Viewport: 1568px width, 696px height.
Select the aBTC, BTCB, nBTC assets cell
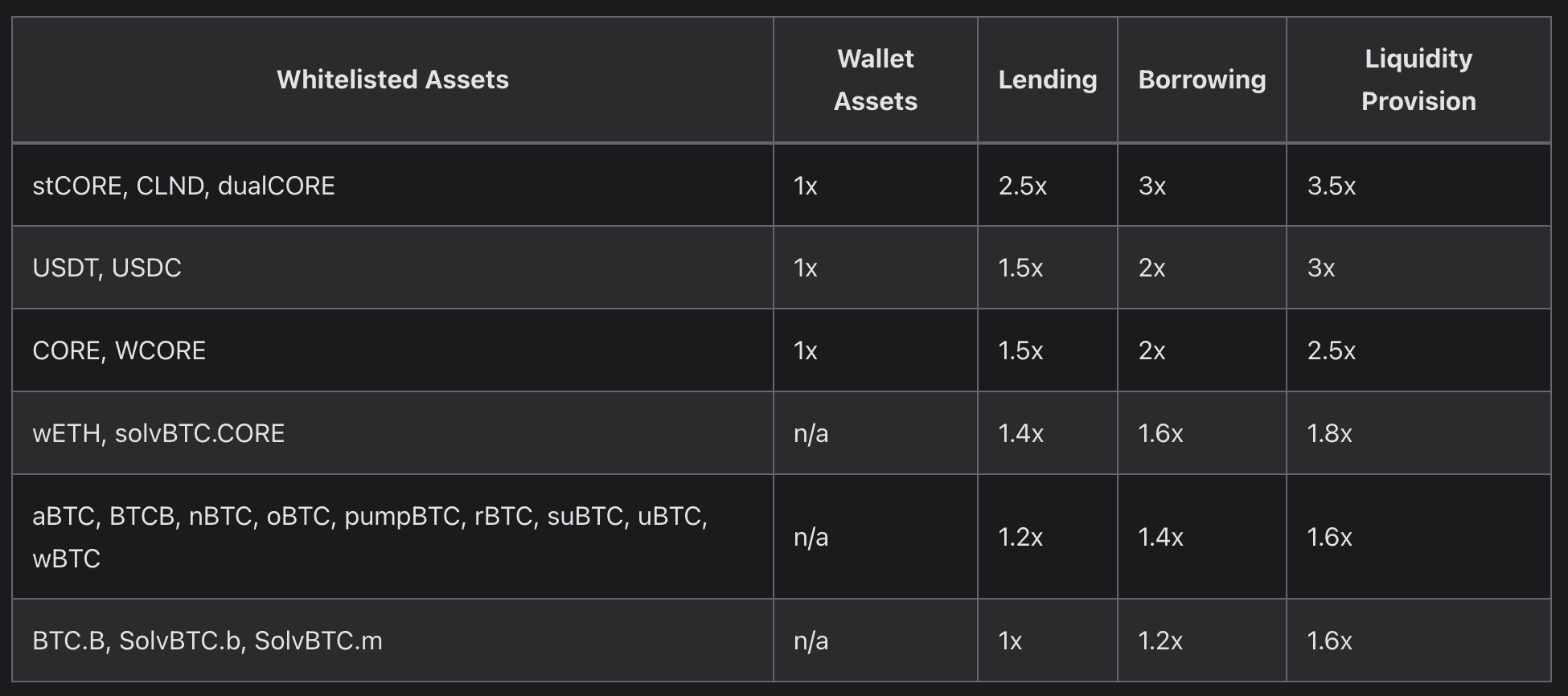click(370, 536)
